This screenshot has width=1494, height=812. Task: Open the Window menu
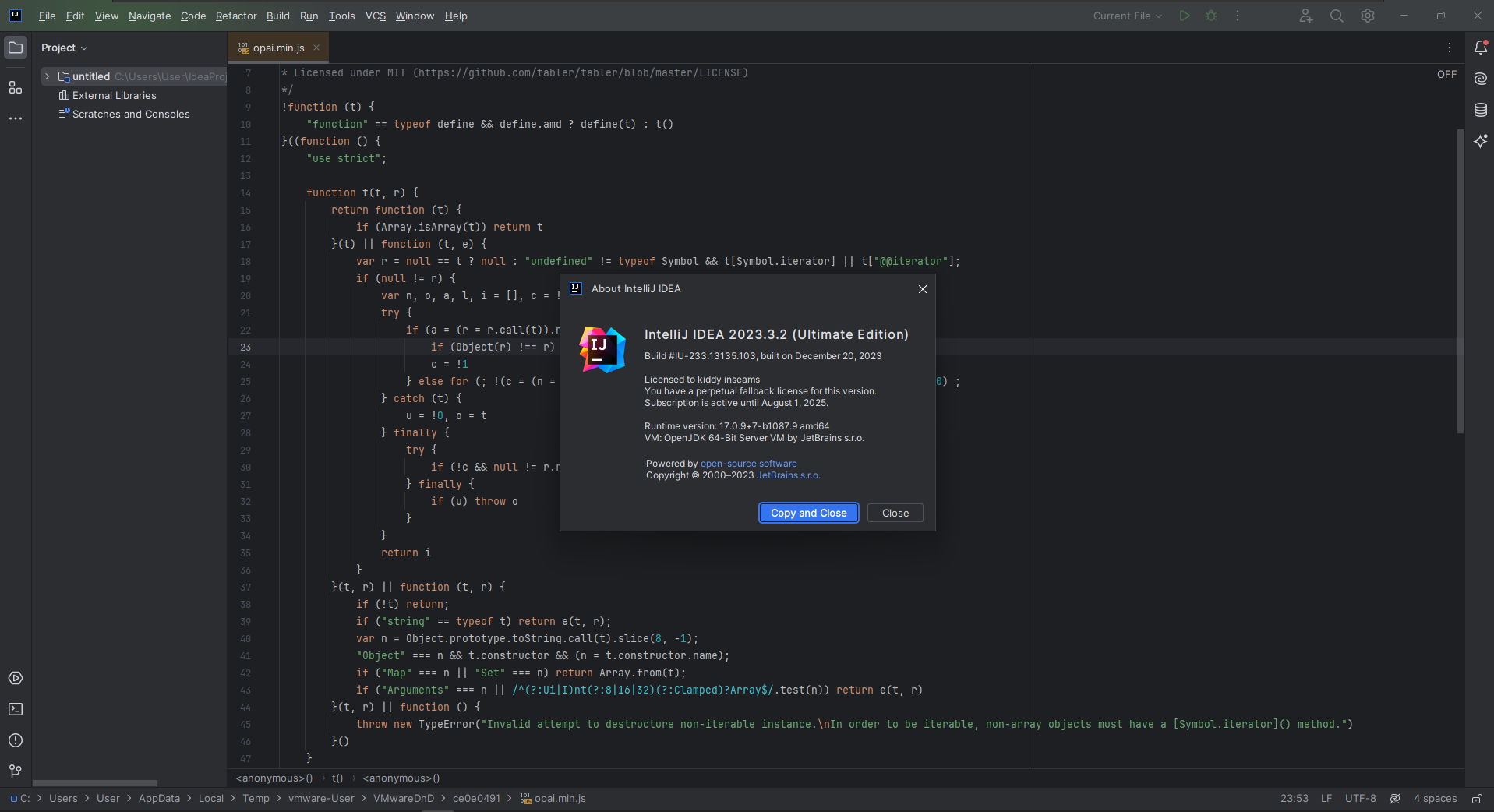pos(415,16)
